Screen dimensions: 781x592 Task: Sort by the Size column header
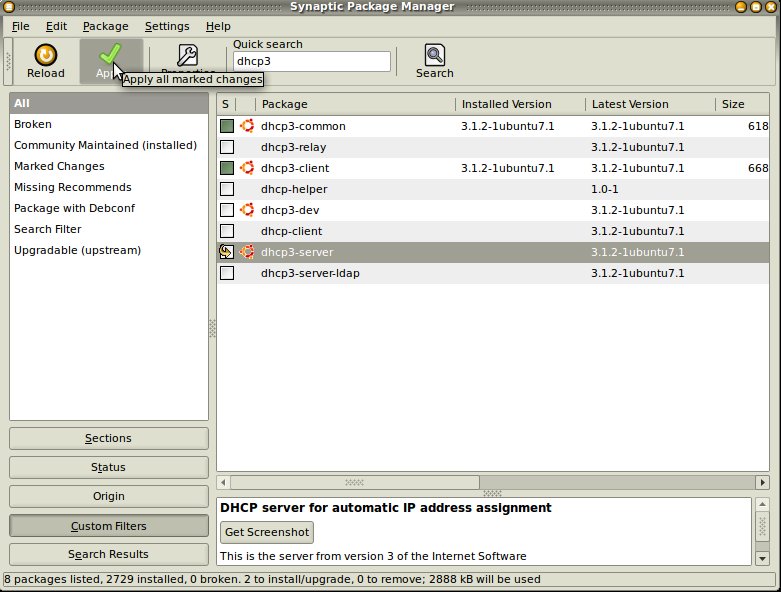[743, 104]
